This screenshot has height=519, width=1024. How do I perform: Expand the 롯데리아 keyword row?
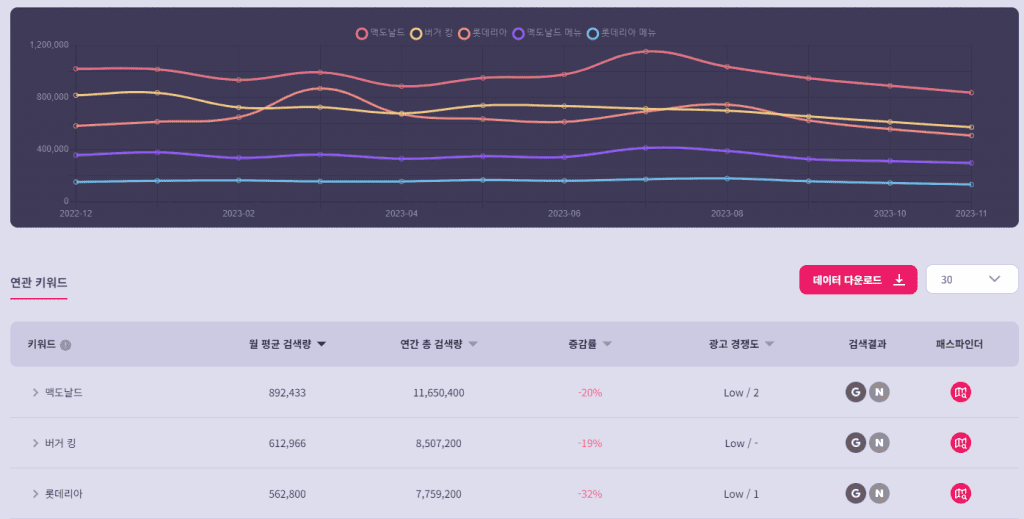click(x=35, y=494)
